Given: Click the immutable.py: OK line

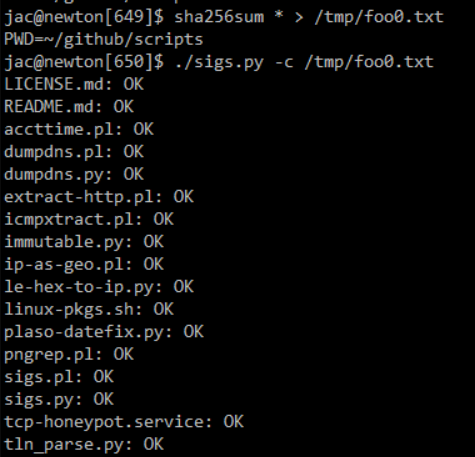Looking at the screenshot, I should pos(84,242).
